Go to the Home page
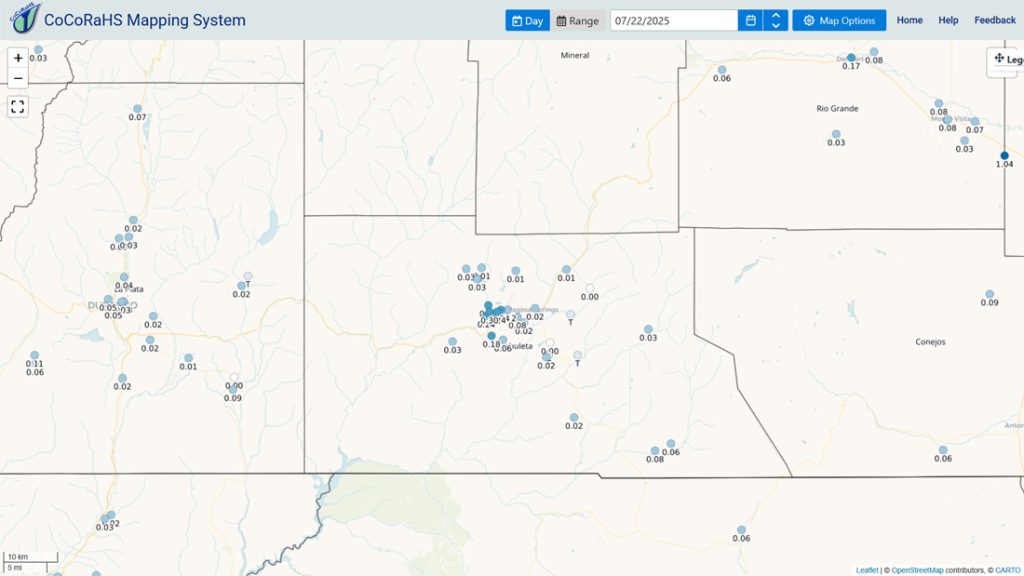 (909, 20)
